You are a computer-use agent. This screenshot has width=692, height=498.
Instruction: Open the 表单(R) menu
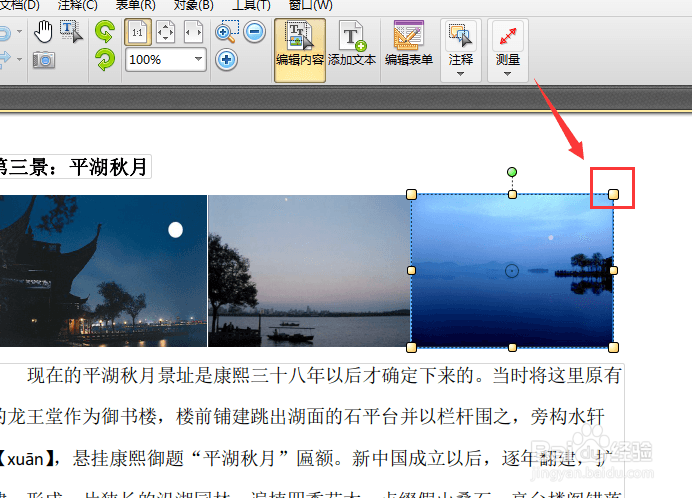(135, 5)
